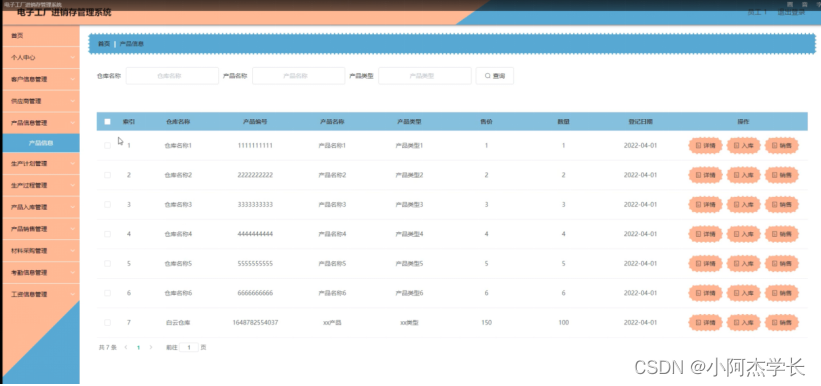Click 退出登录 to log out

click(791, 13)
